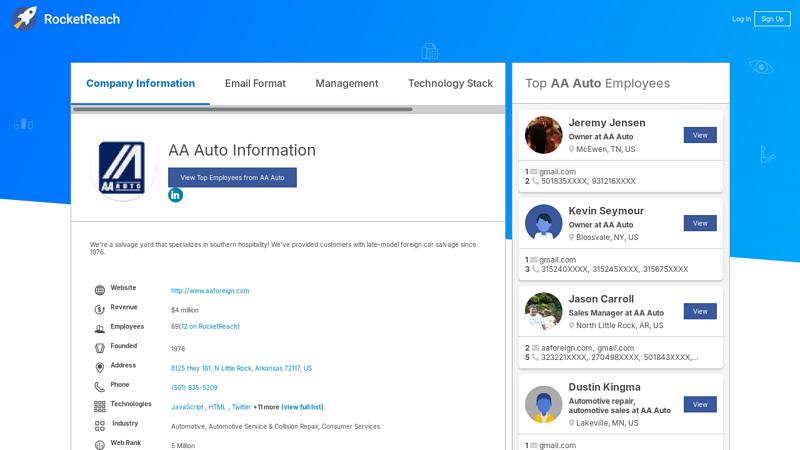Click the 1976 founded value
The height and width of the screenshot is (450, 800).
178,349
